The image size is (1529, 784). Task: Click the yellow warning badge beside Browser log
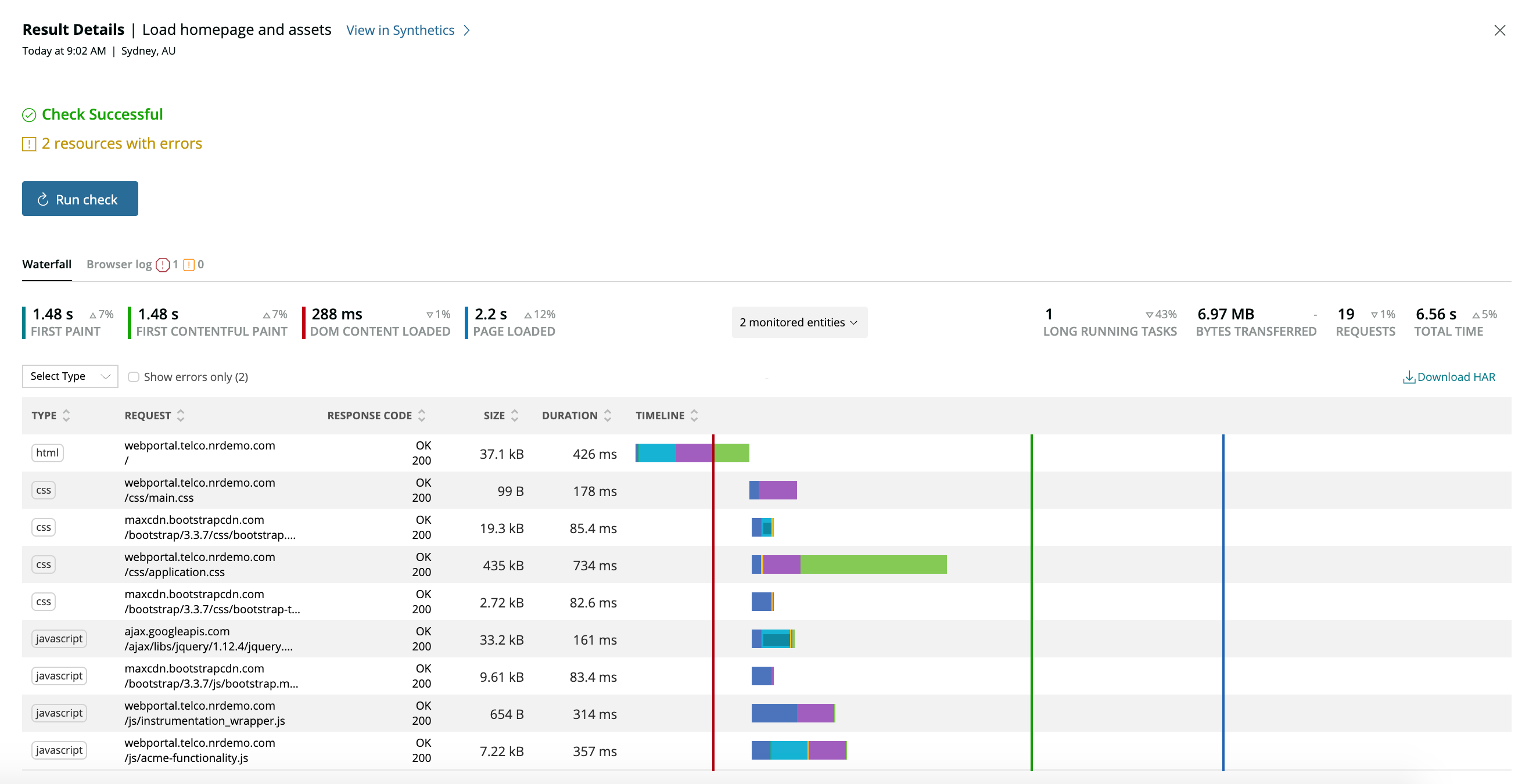point(190,264)
